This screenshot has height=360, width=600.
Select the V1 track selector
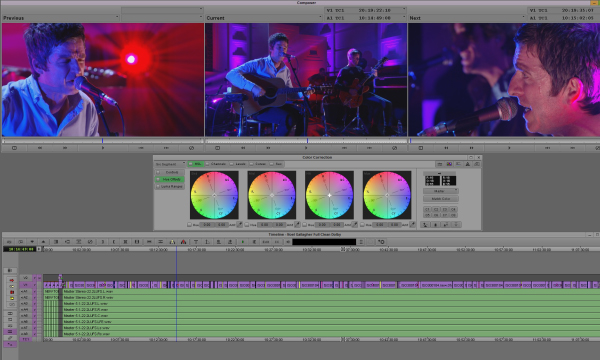pyautogui.click(x=26, y=285)
